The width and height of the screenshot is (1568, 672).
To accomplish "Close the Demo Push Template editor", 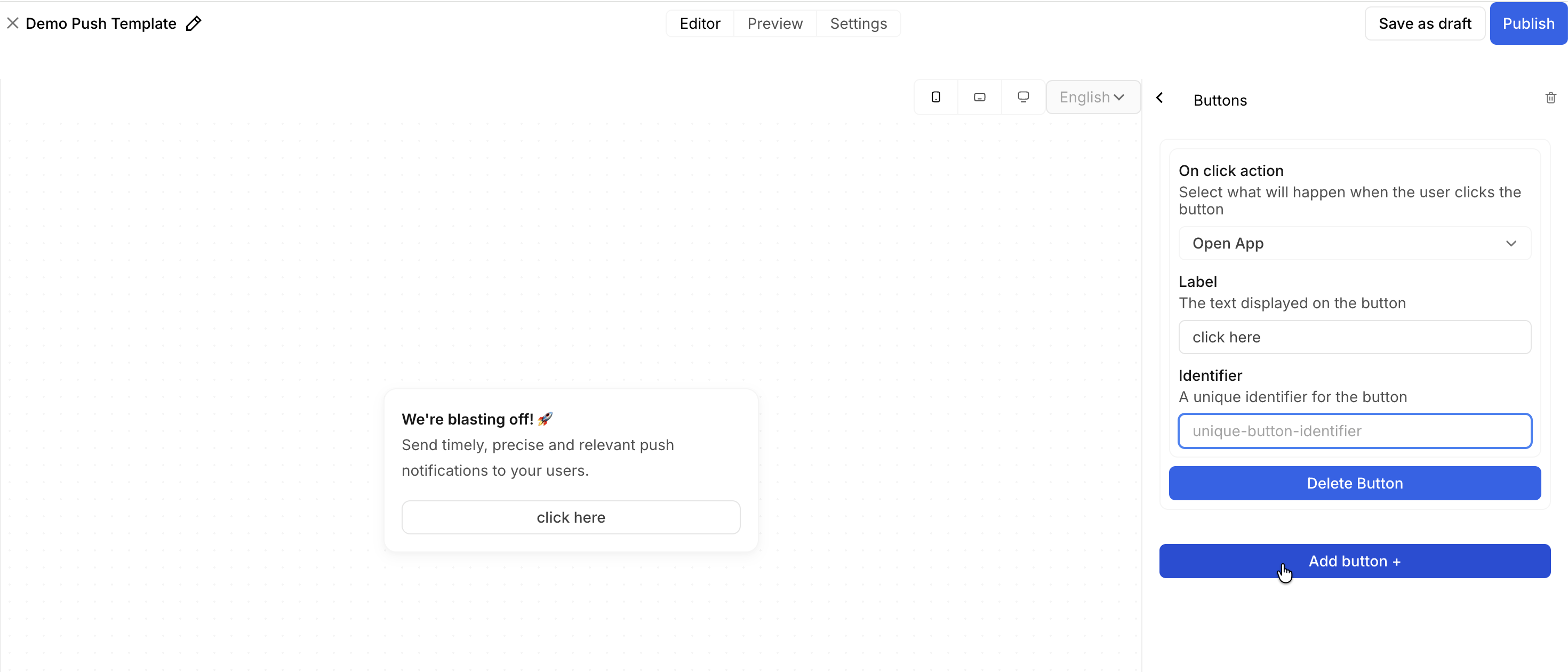I will [12, 23].
